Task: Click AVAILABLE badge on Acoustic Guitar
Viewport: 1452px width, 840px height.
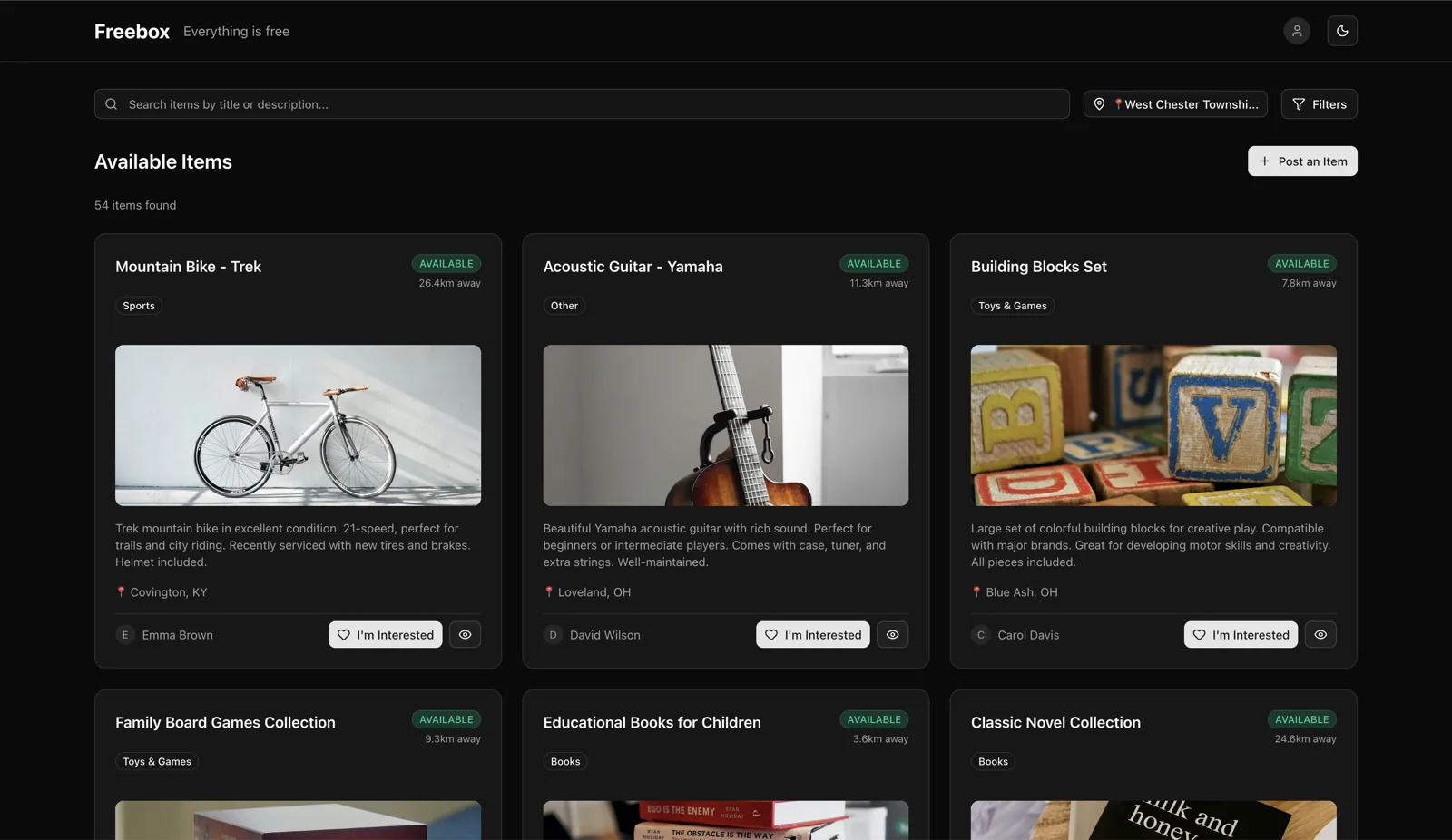Action: pos(874,264)
